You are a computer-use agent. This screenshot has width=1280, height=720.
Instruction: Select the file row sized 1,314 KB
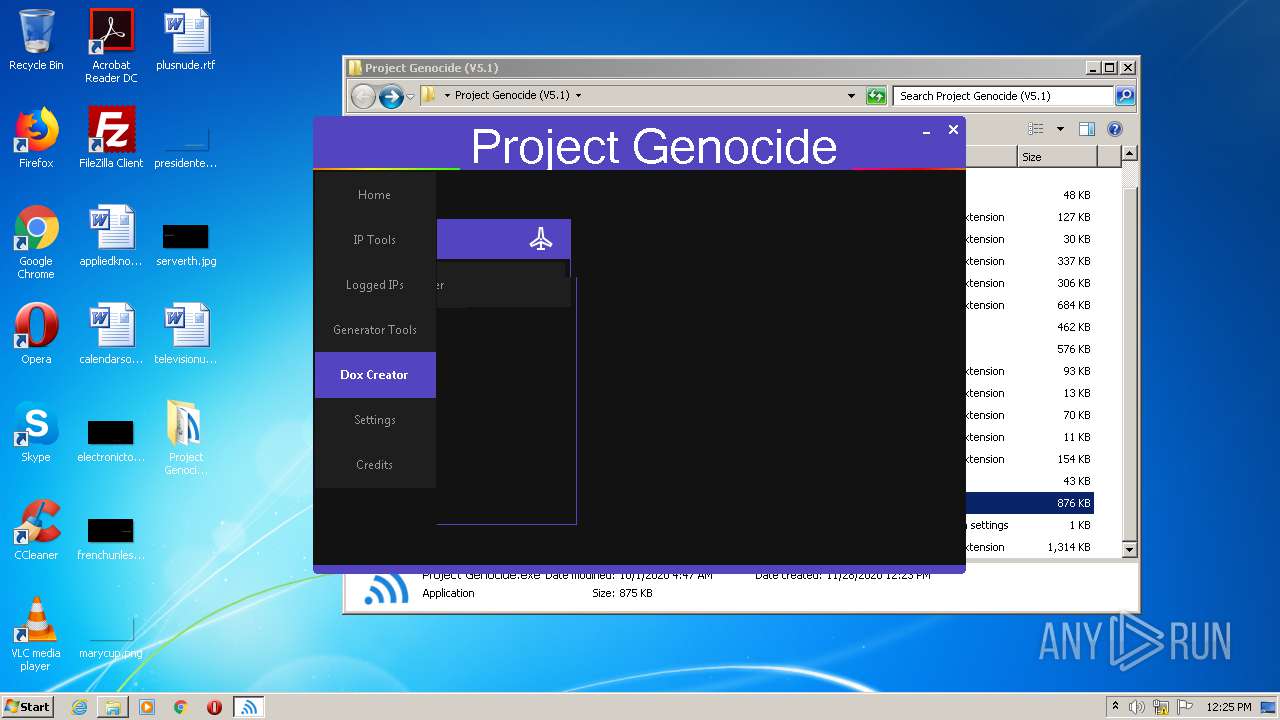1029,547
